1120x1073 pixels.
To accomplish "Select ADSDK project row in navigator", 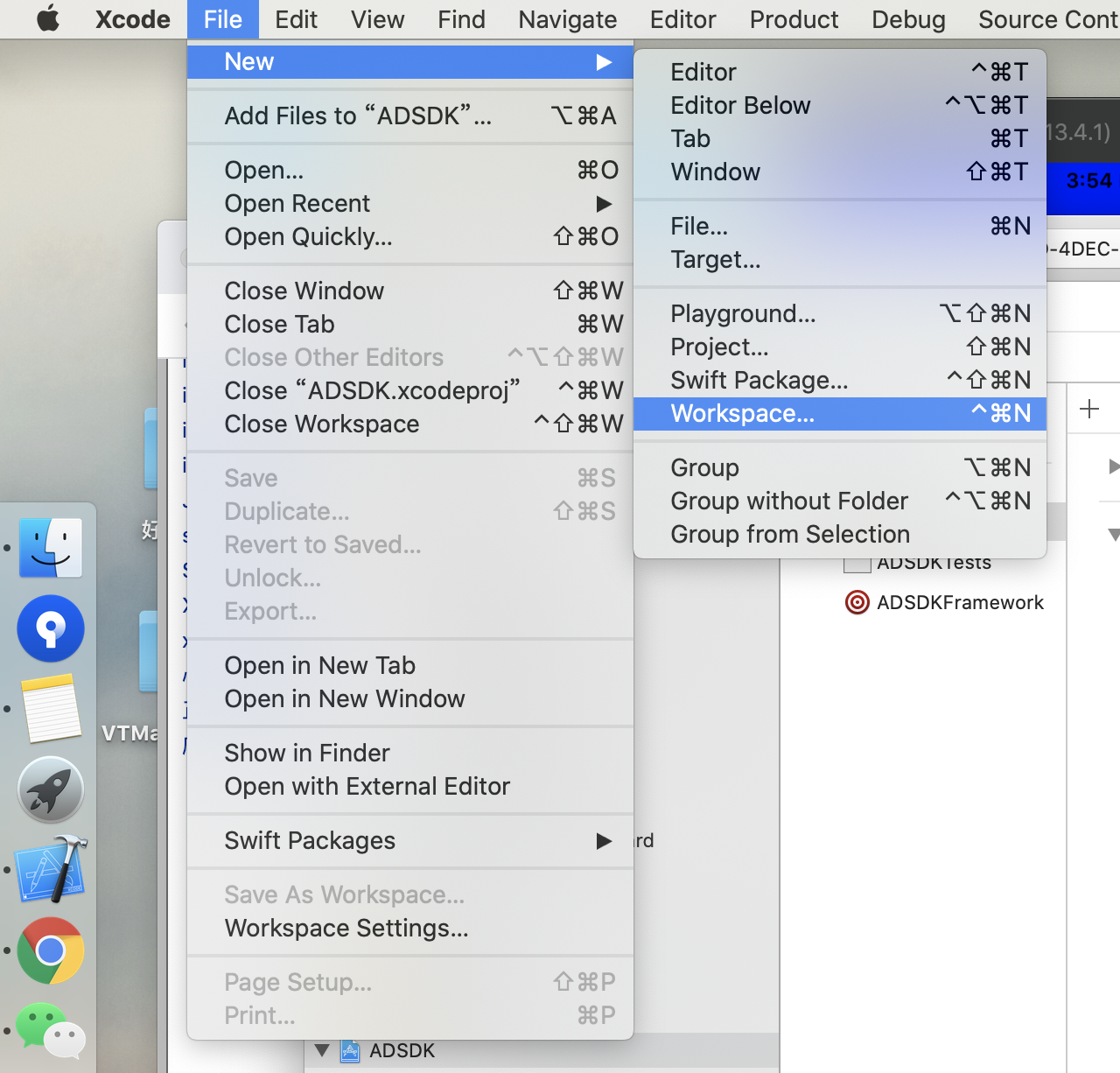I will 542,1050.
